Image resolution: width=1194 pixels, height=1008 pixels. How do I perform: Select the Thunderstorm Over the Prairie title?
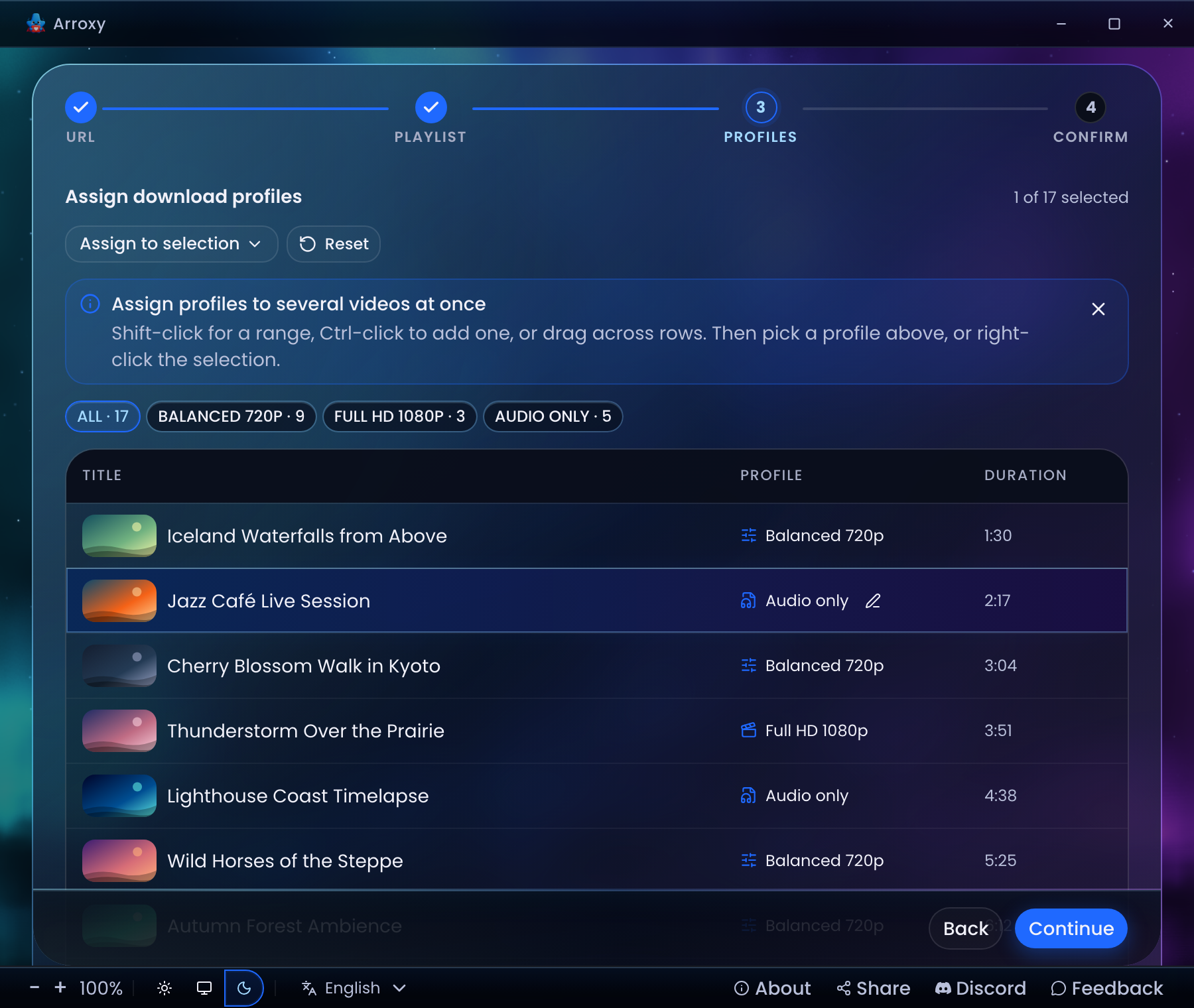(x=306, y=731)
